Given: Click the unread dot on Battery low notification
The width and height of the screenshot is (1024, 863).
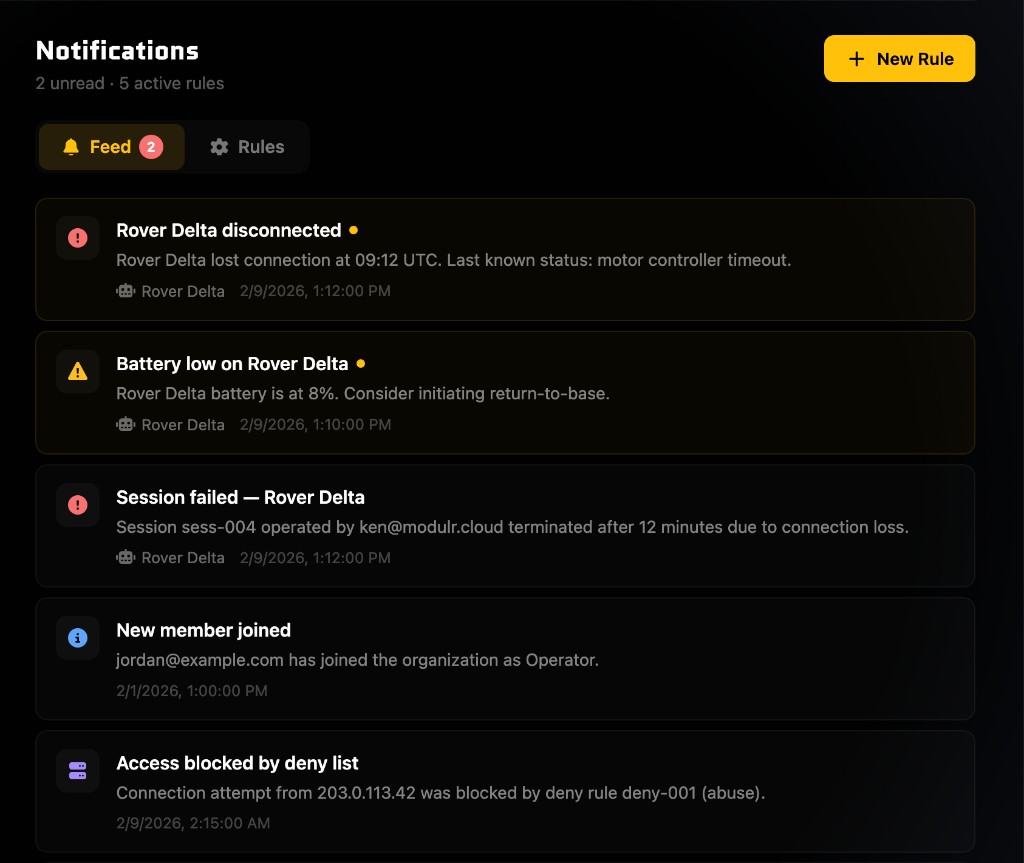Looking at the screenshot, I should click(361, 363).
